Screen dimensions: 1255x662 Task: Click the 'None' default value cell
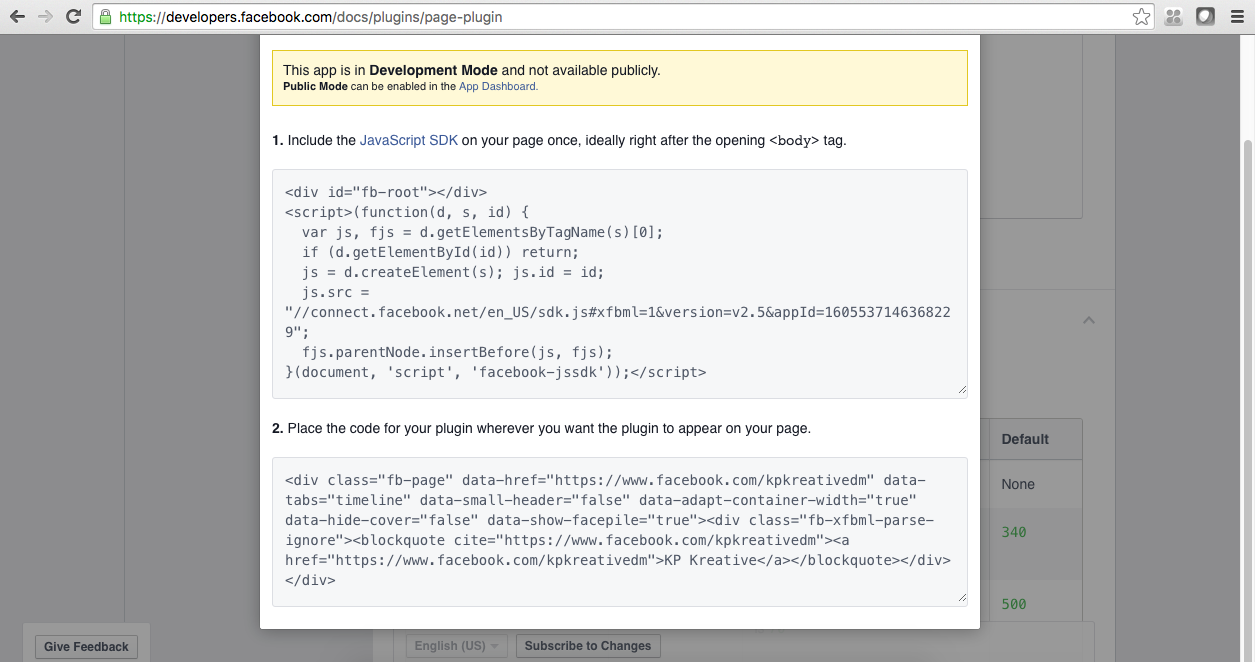(x=1018, y=484)
